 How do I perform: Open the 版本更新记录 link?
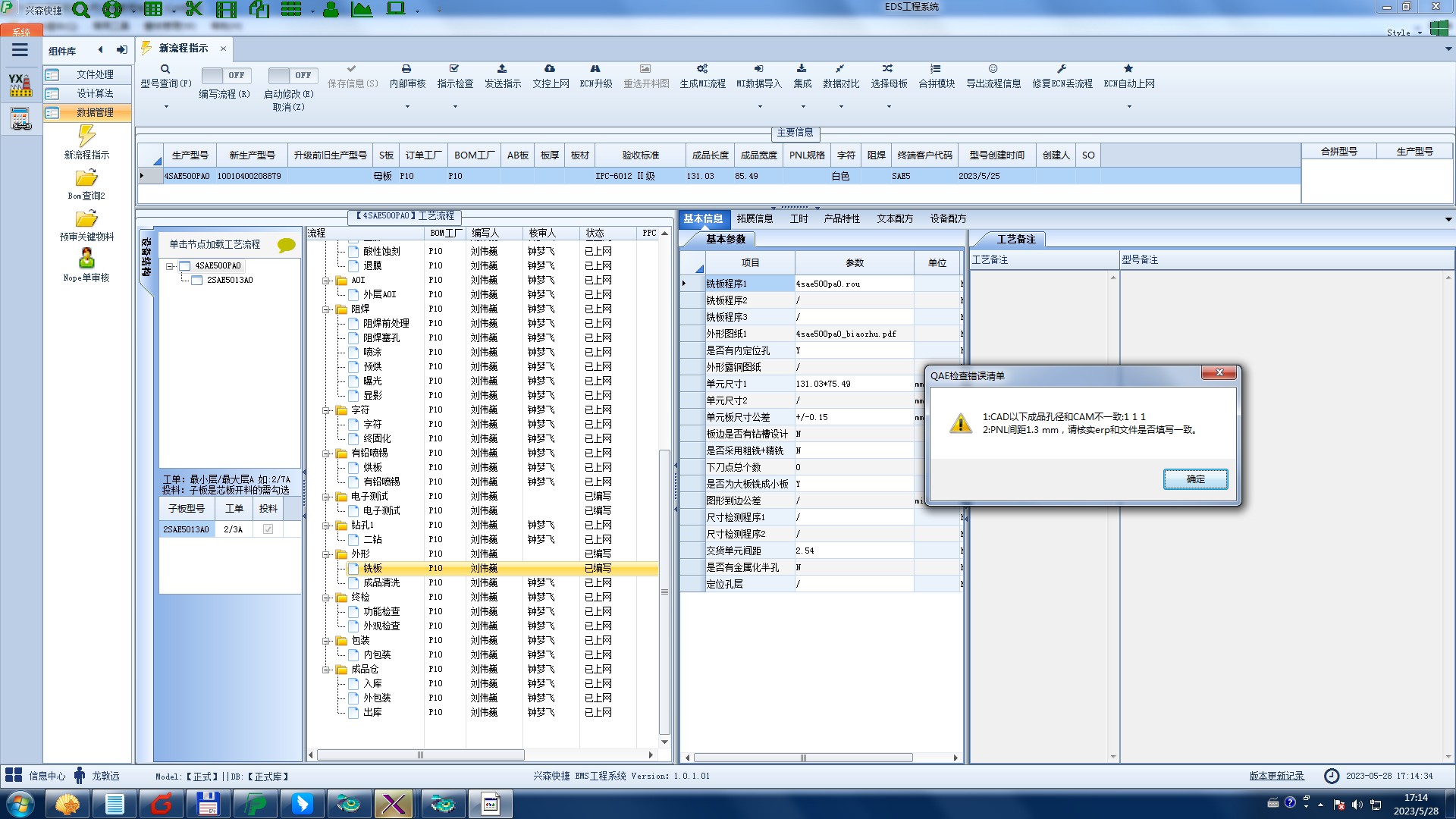[1276, 776]
